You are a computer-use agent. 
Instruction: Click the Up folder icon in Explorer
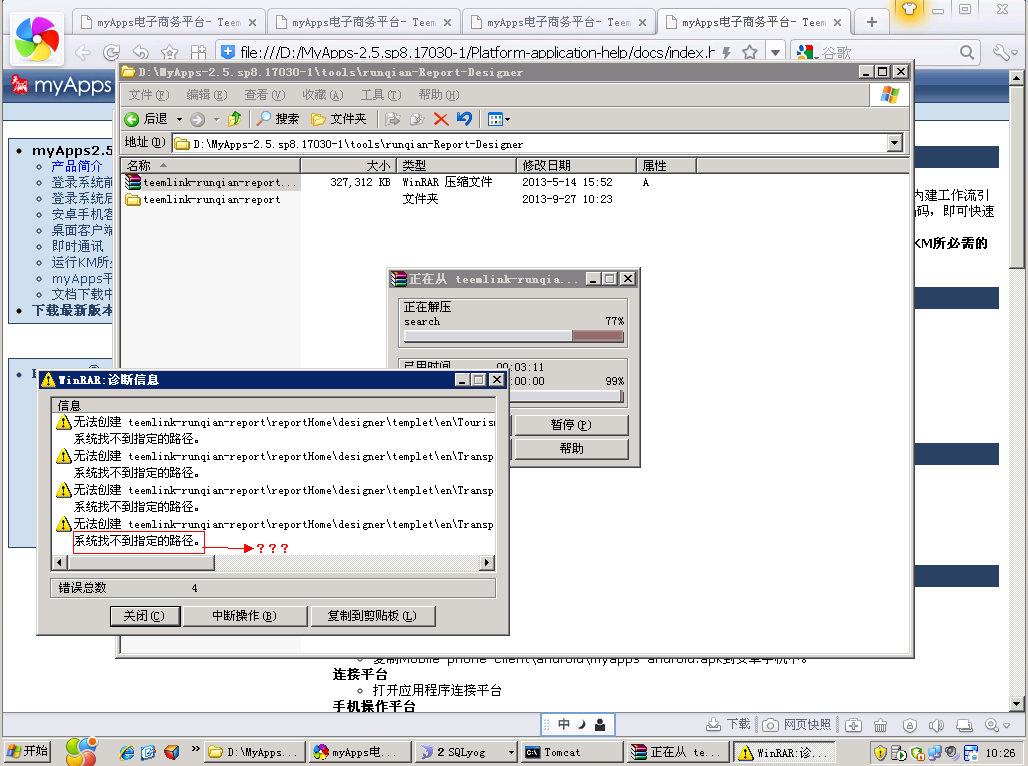click(235, 119)
